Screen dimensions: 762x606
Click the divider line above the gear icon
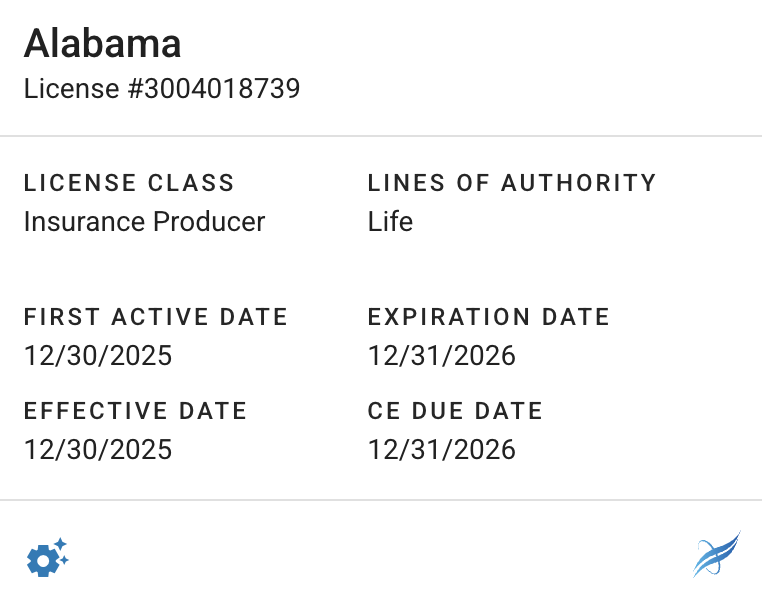click(x=381, y=500)
